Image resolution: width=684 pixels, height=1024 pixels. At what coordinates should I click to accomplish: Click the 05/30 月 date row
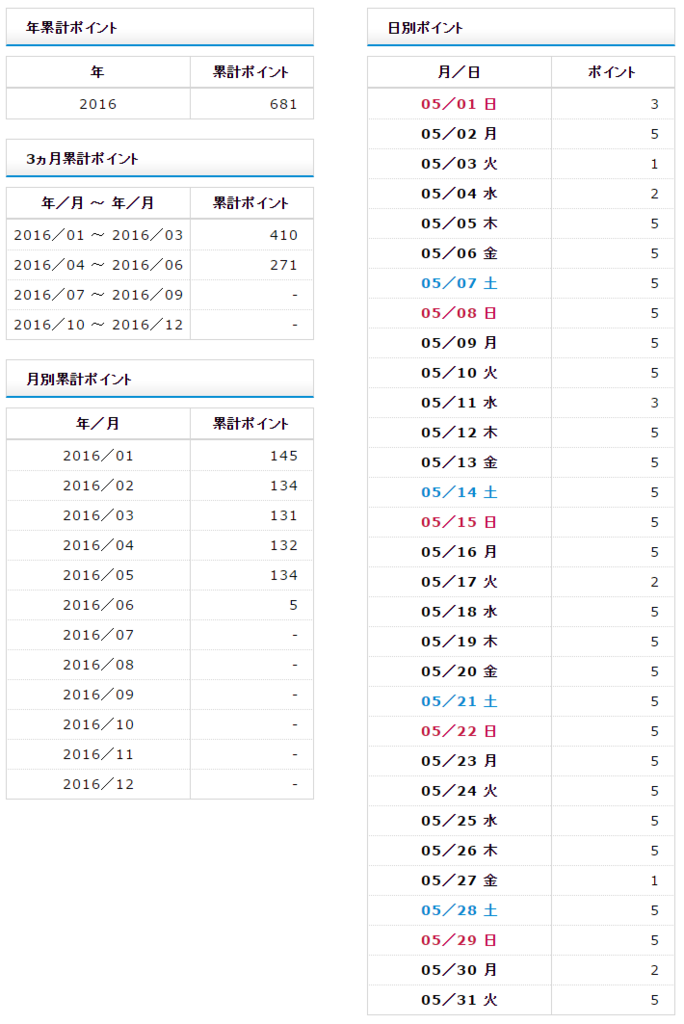click(521, 970)
